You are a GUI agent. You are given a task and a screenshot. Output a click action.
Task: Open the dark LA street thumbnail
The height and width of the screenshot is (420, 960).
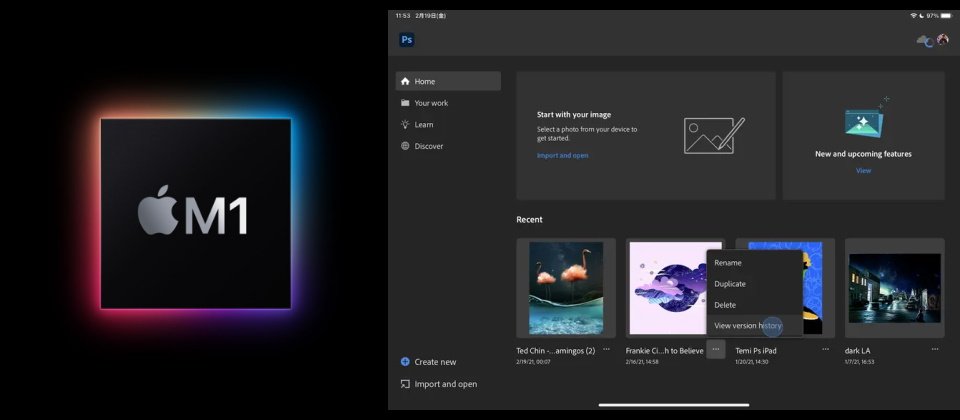[894, 288]
